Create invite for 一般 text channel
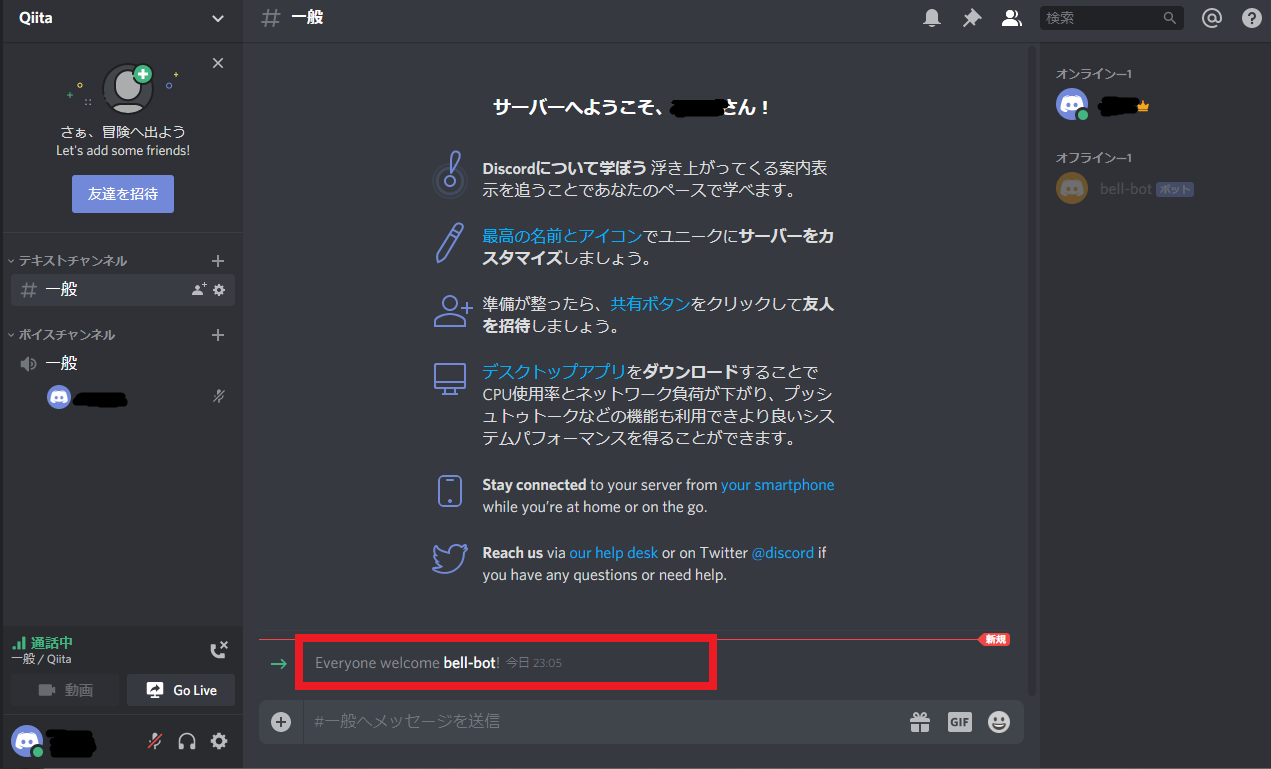 click(x=199, y=290)
